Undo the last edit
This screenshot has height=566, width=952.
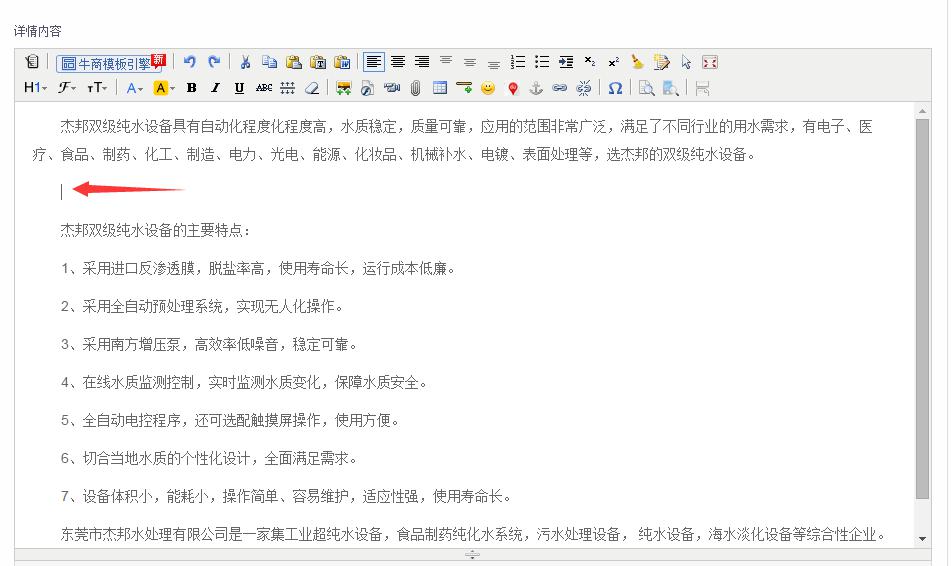(x=189, y=62)
